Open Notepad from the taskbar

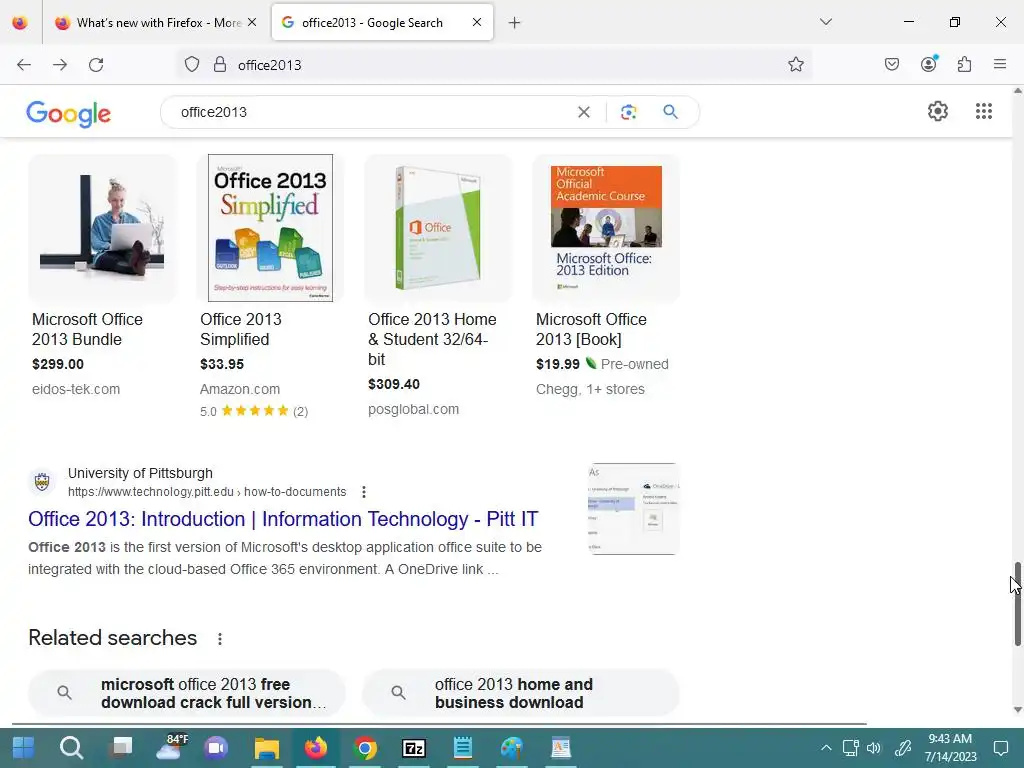coord(463,748)
